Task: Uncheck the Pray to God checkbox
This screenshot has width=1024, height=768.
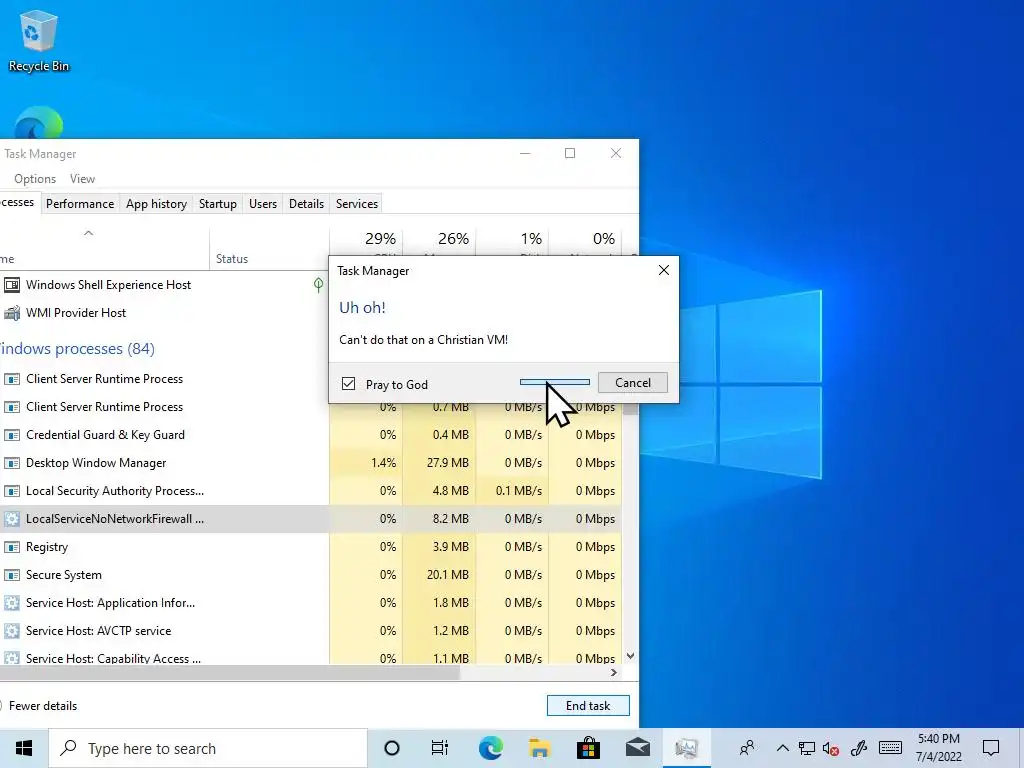Action: pos(349,384)
